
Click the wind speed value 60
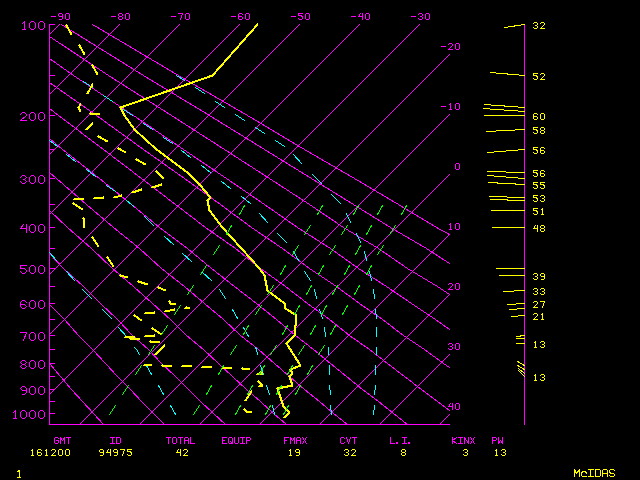538,116
